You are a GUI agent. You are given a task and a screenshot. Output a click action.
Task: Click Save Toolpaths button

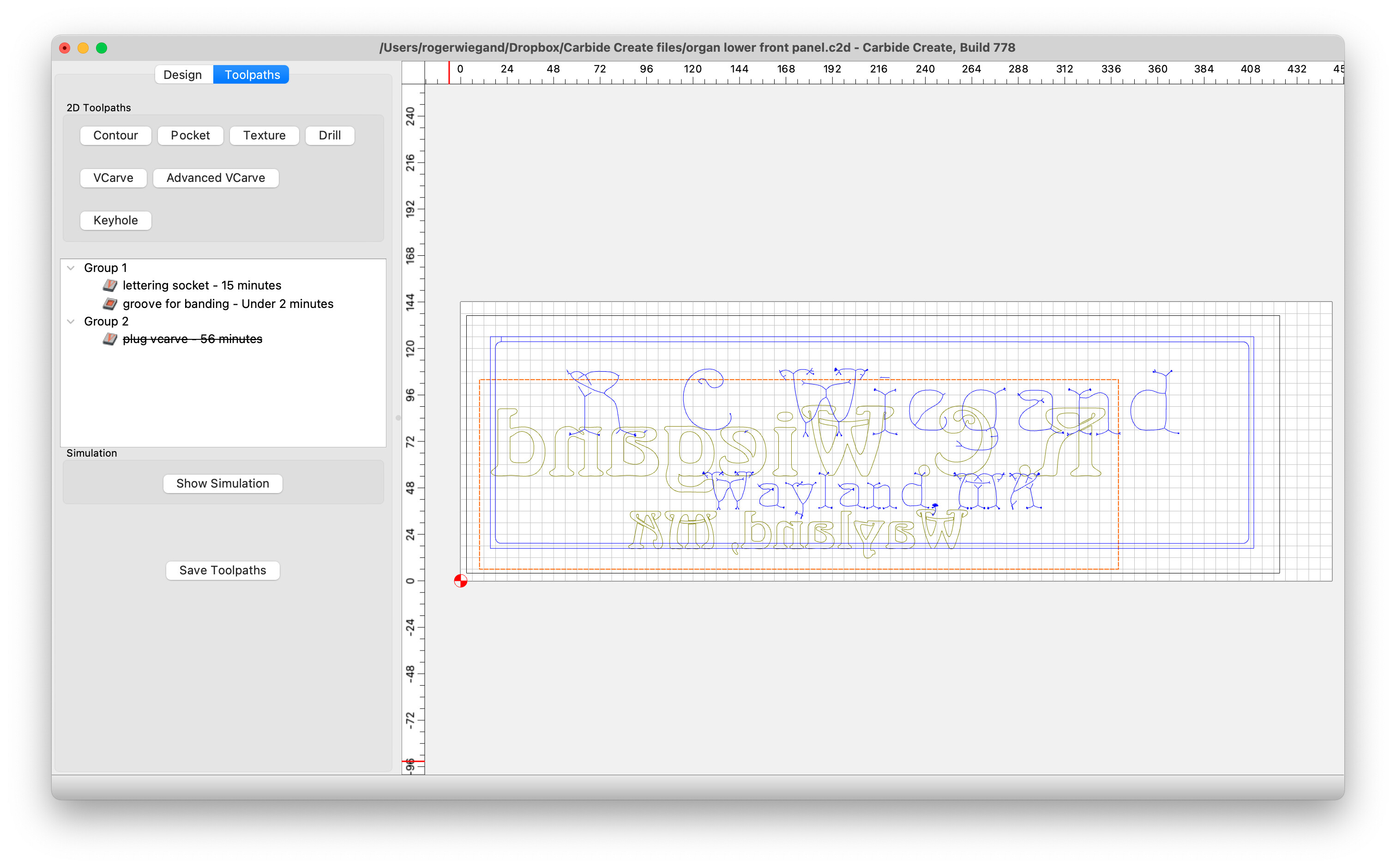223,570
